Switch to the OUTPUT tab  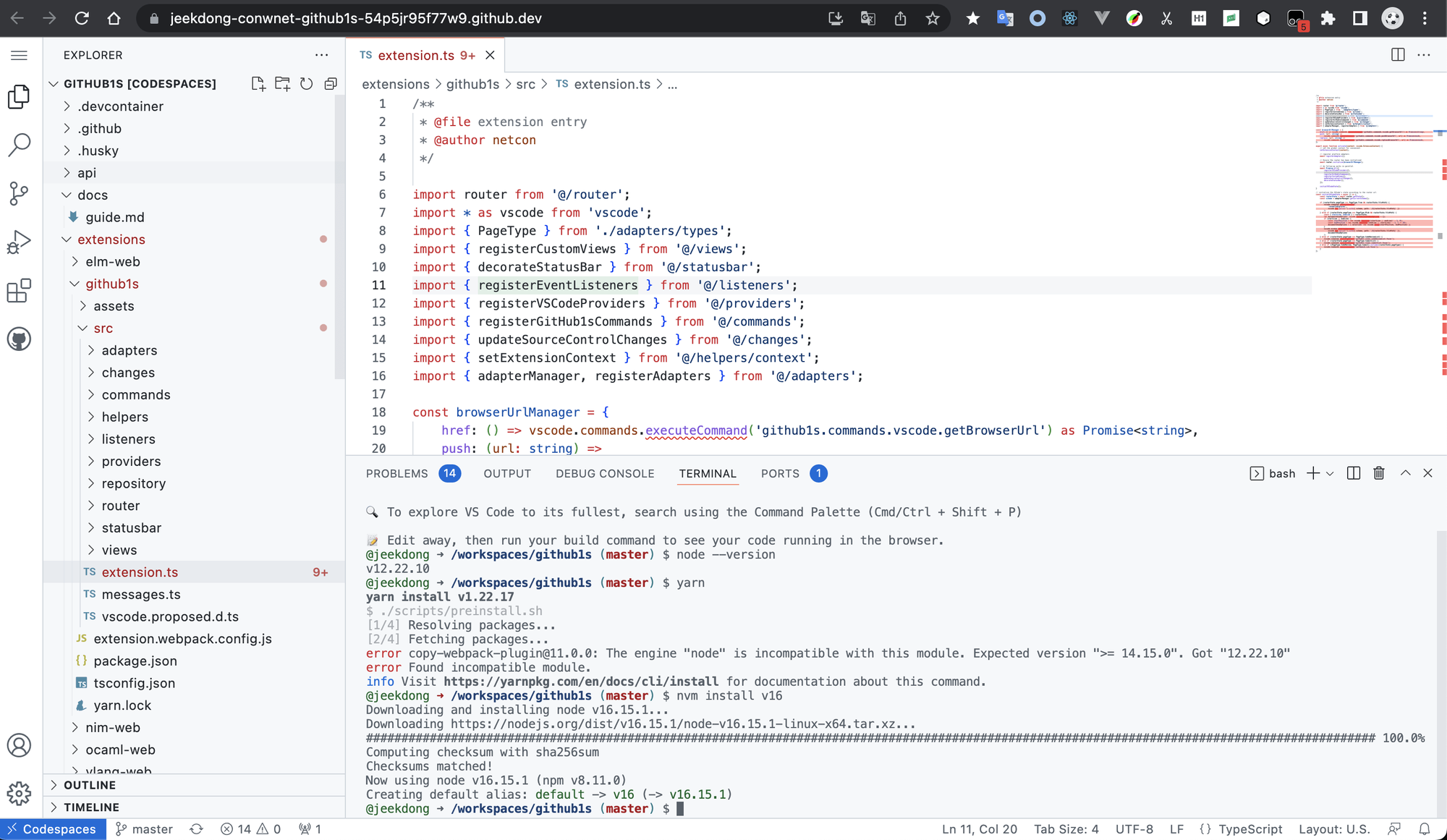[x=507, y=473]
